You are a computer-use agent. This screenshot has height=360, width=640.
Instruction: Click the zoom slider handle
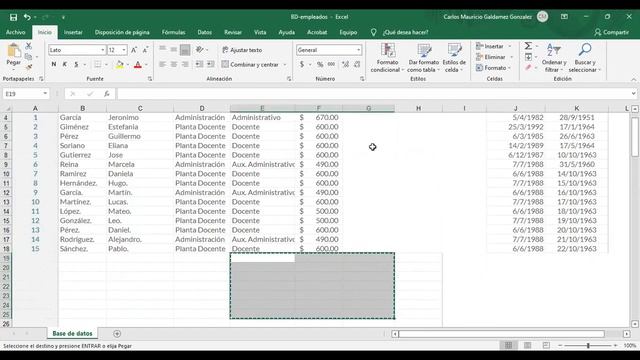pyautogui.click(x=588, y=346)
